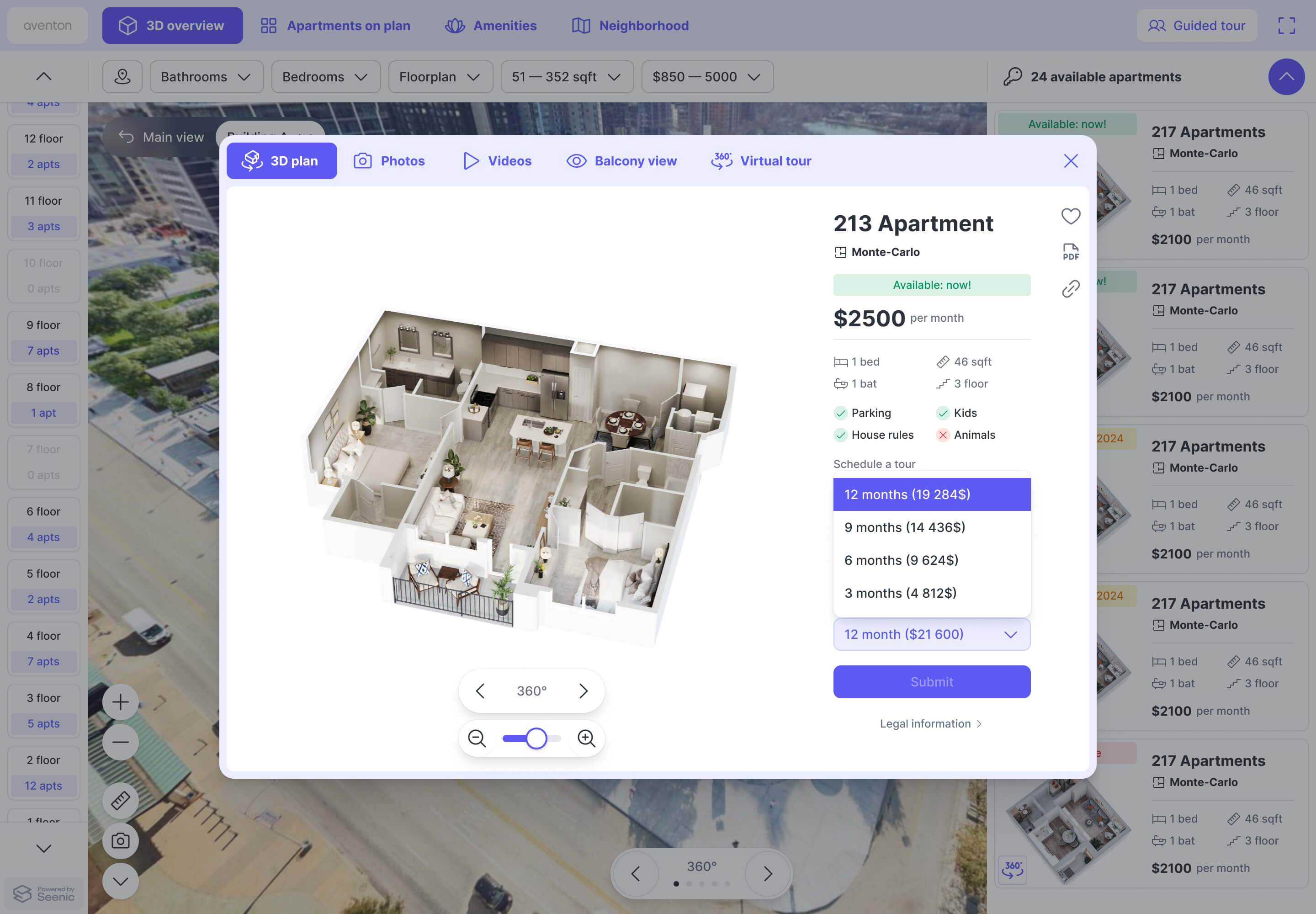The width and height of the screenshot is (1316, 914).
Task: Click the location pin filter icon
Action: (x=122, y=77)
